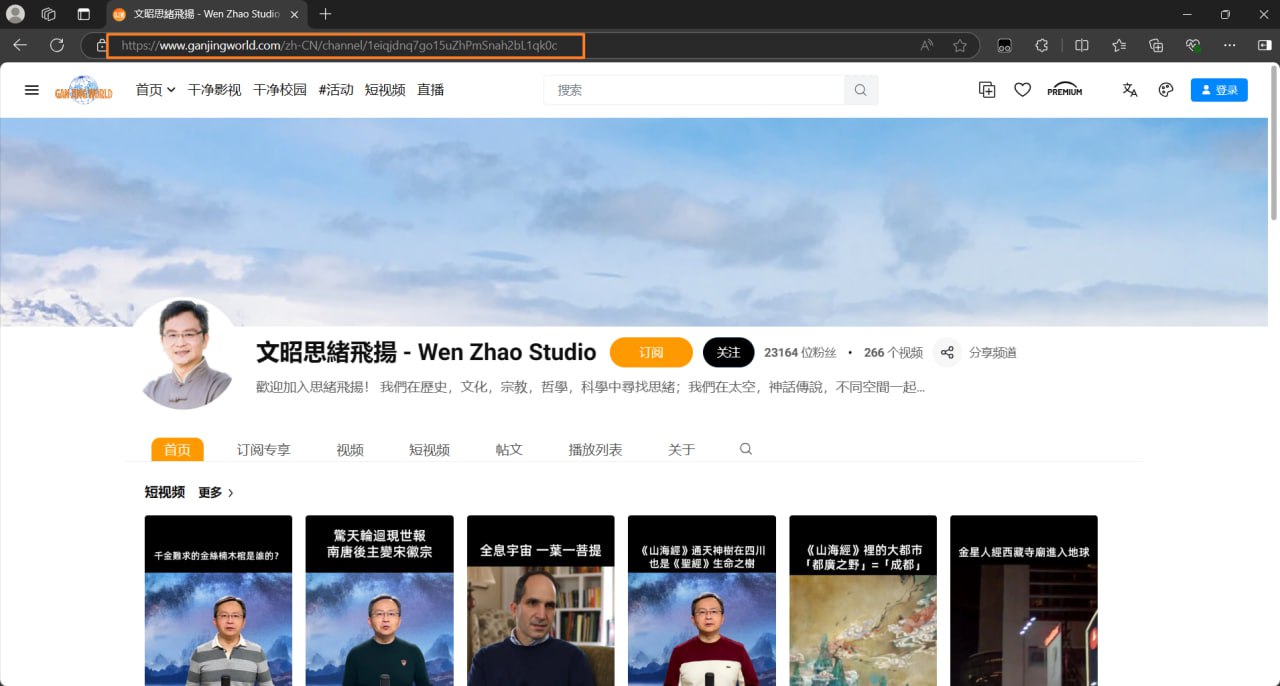This screenshot has height=686, width=1280.
Task: Open browser settings ellipsis menu
Action: pyautogui.click(x=1231, y=45)
